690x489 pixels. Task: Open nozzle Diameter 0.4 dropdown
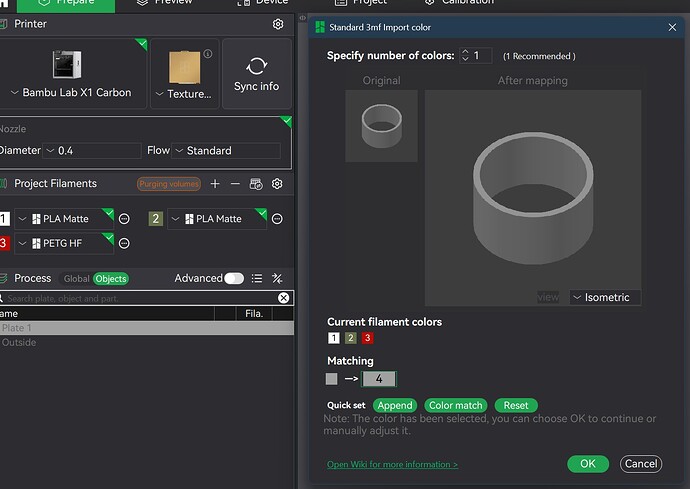click(92, 151)
